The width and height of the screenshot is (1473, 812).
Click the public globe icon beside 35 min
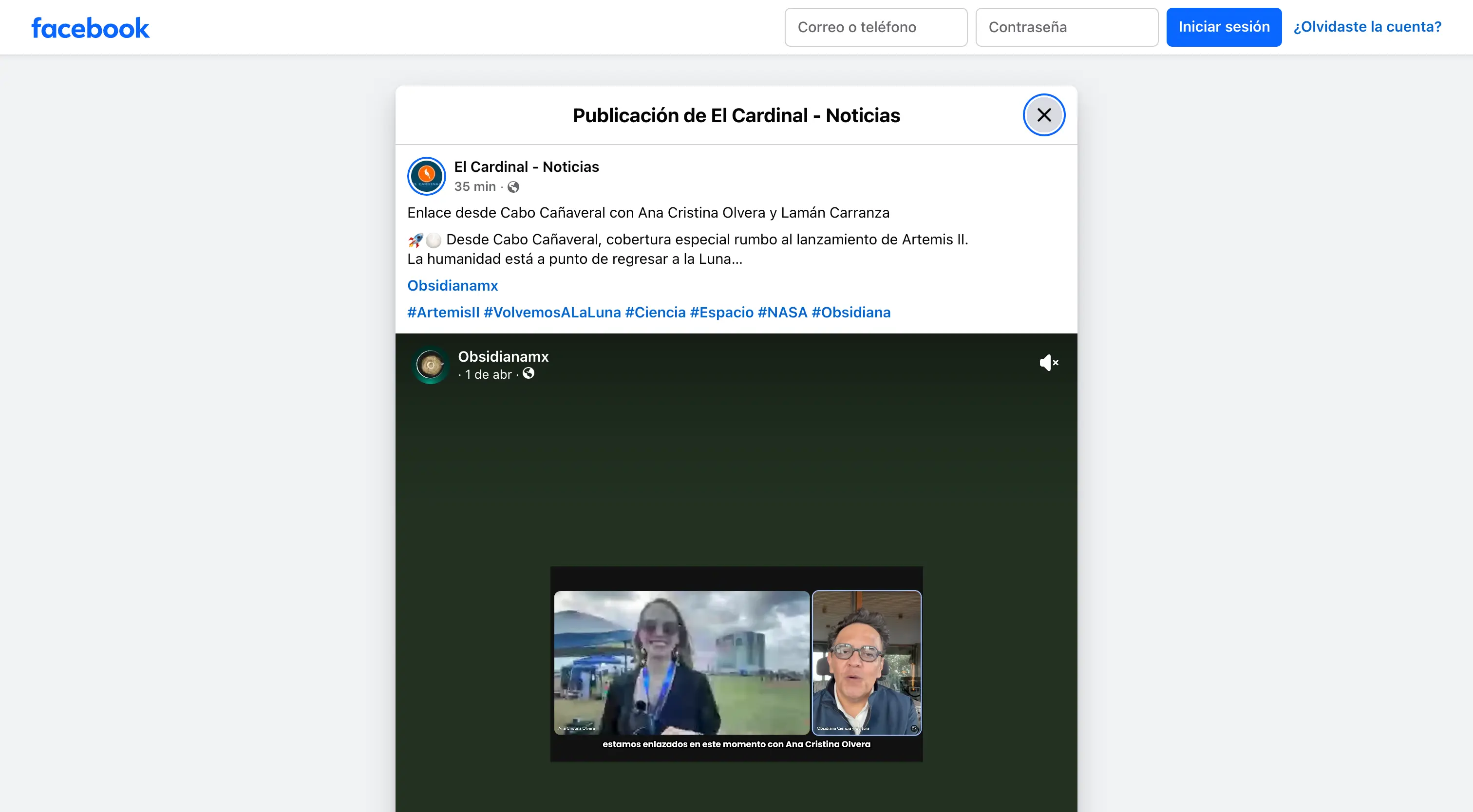pyautogui.click(x=513, y=187)
